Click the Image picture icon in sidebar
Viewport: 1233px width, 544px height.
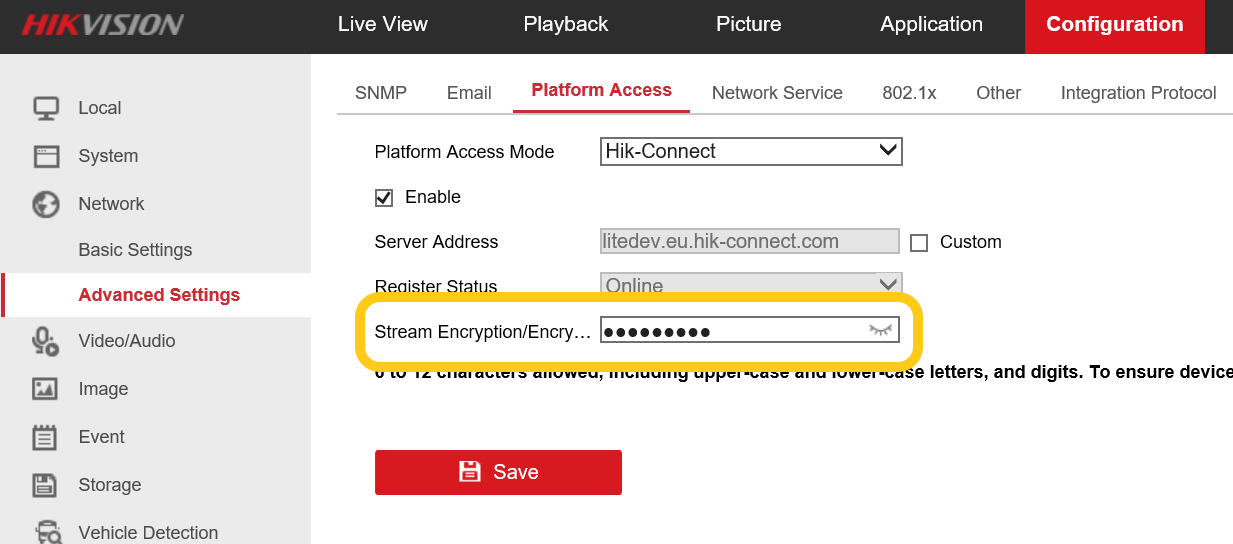(46, 389)
